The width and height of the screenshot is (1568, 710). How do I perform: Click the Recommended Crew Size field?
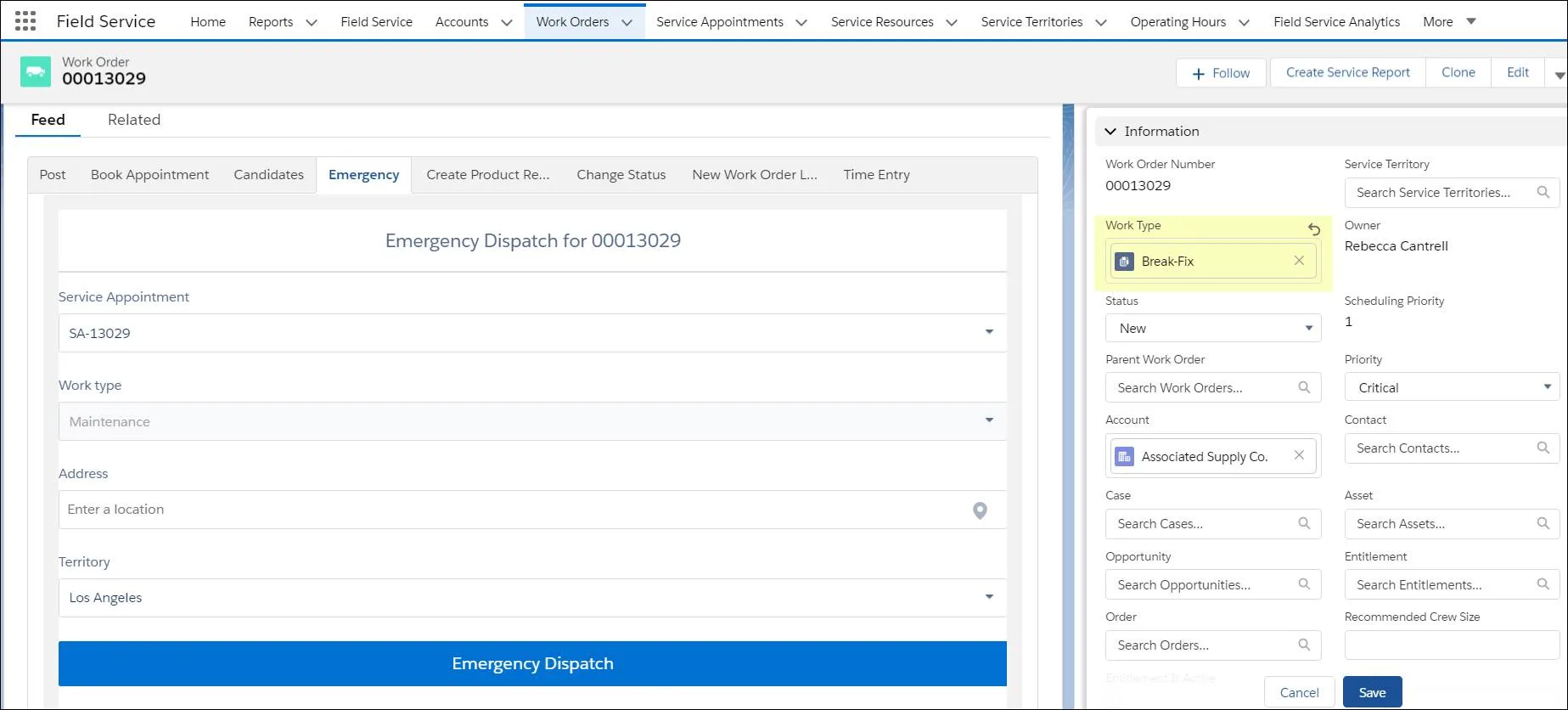pyautogui.click(x=1453, y=645)
